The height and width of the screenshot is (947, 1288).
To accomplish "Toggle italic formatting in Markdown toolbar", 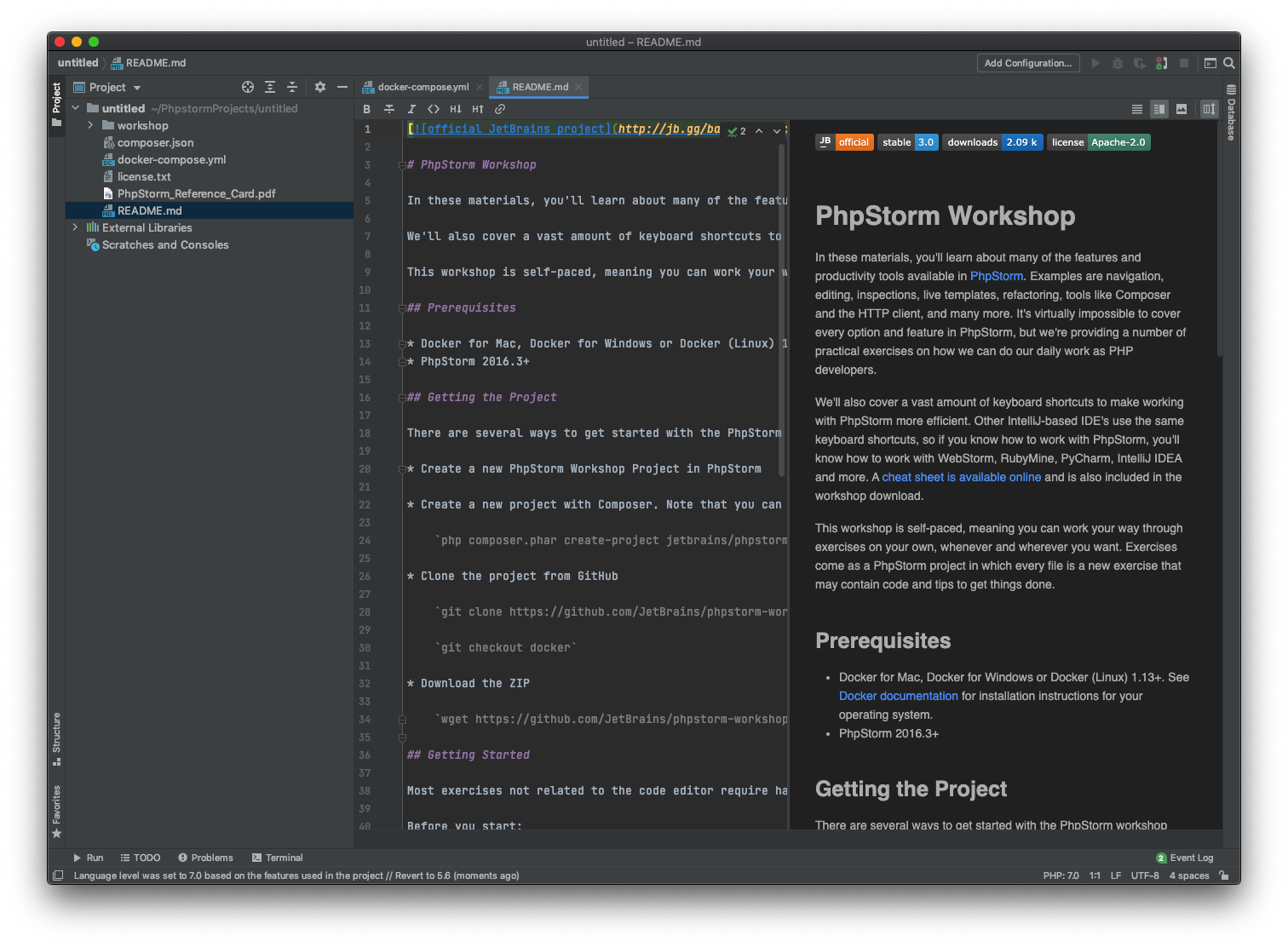I will [411, 109].
